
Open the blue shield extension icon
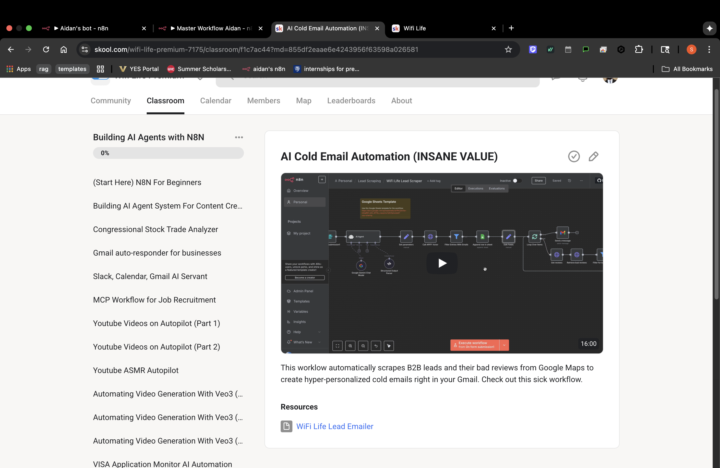pos(533,50)
